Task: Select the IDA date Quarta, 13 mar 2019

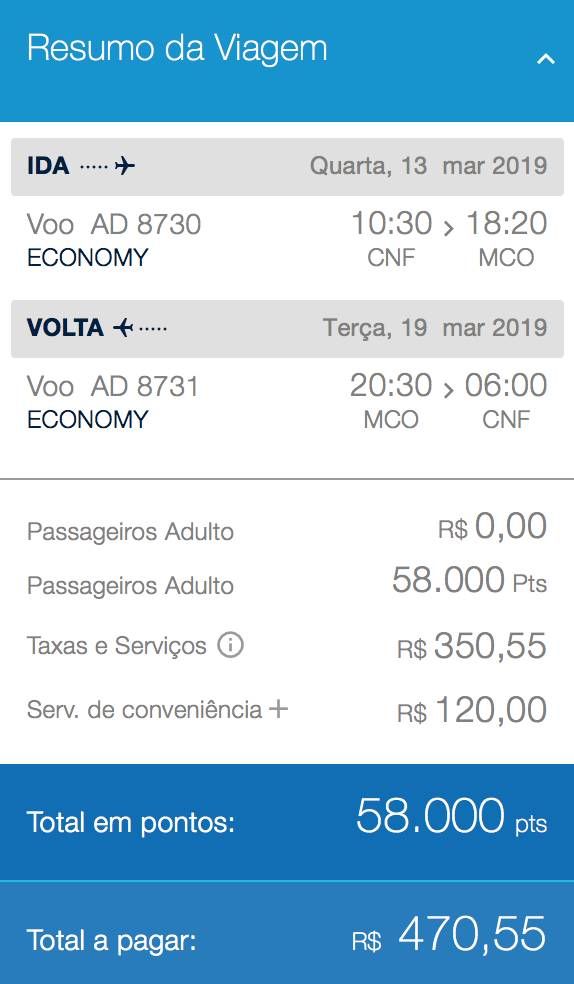Action: (x=428, y=166)
